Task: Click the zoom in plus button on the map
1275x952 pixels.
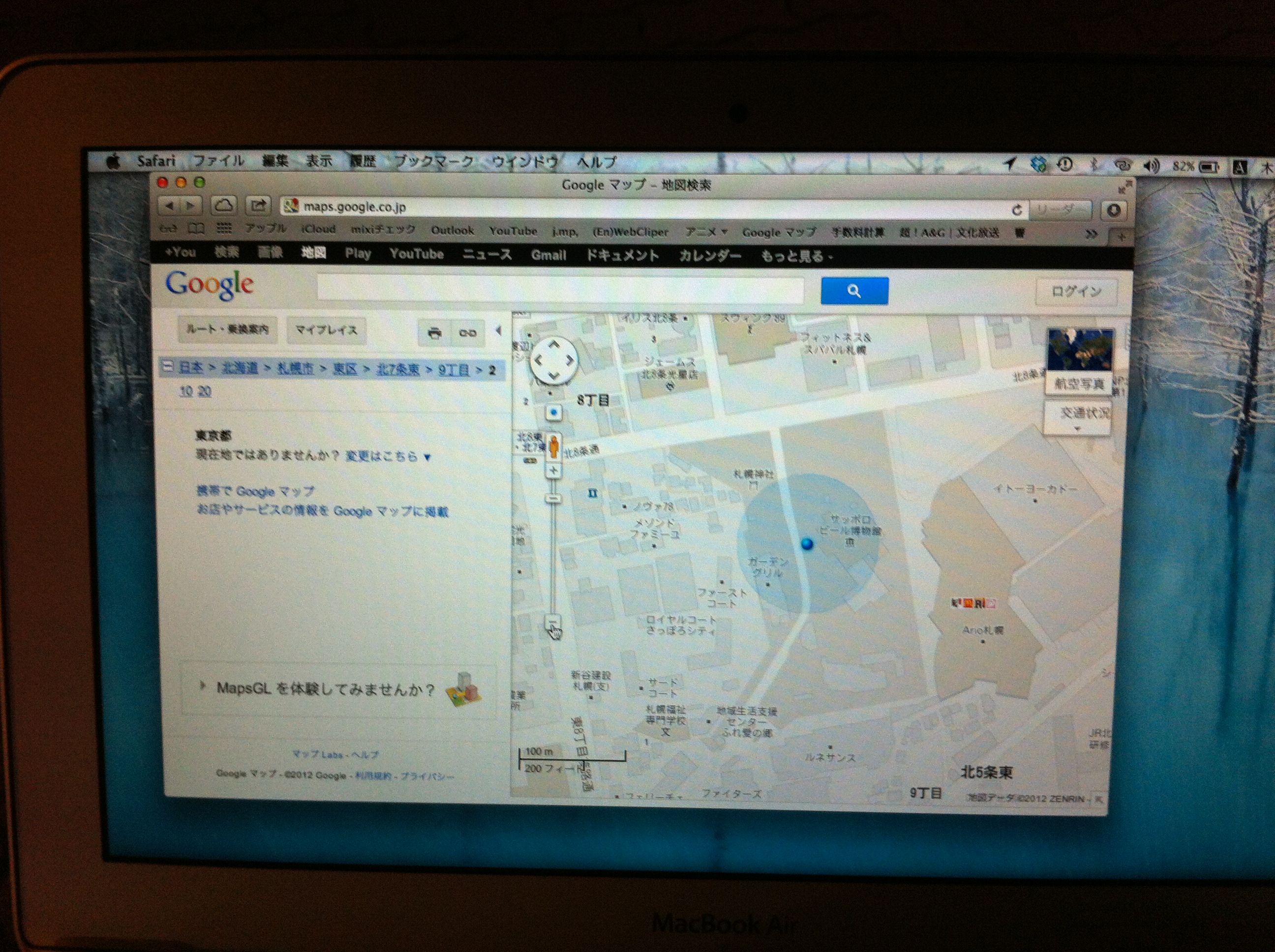Action: tap(553, 471)
